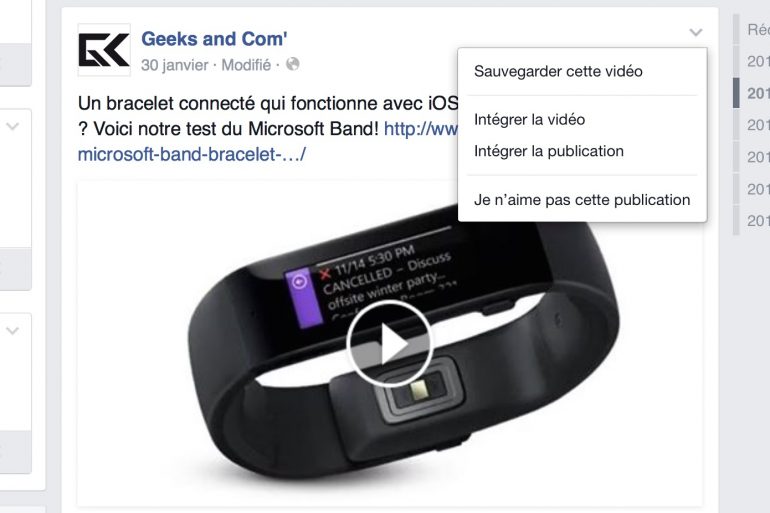770x513 pixels.
Task: Choose Intégrer la vidéo
Action: [x=529, y=119]
